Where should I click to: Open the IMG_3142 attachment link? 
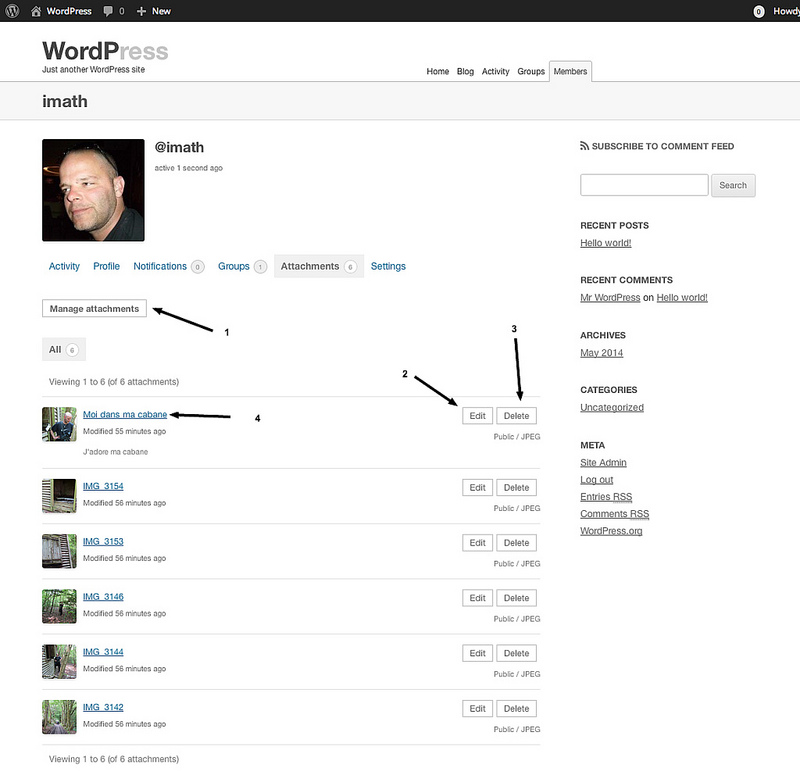tap(103, 707)
